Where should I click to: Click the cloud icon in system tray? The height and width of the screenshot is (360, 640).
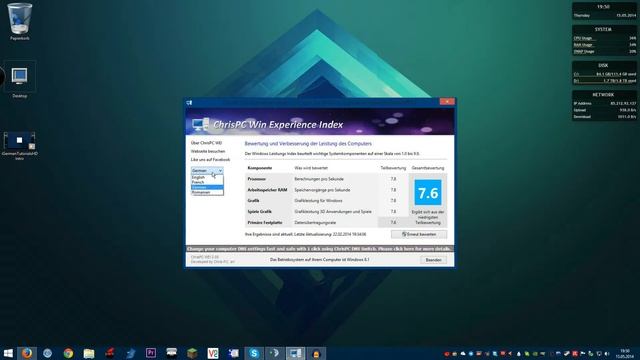(x=463, y=353)
